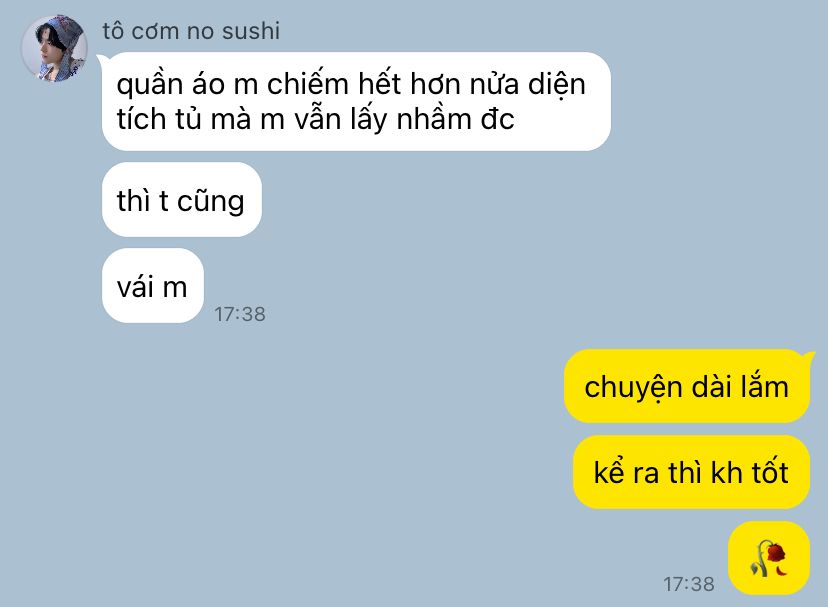828x607 pixels.
Task: Select the message starting "quần áo m chiếm"
Action: point(356,101)
